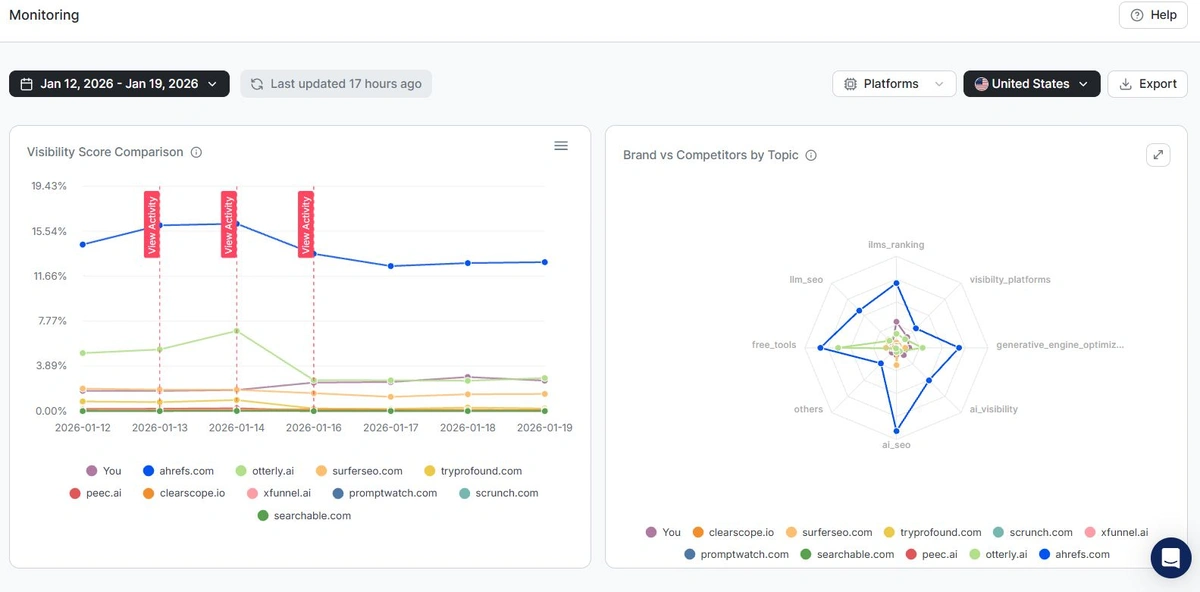Open the Intercom chat bubble
This screenshot has width=1200, height=592.
(1171, 558)
